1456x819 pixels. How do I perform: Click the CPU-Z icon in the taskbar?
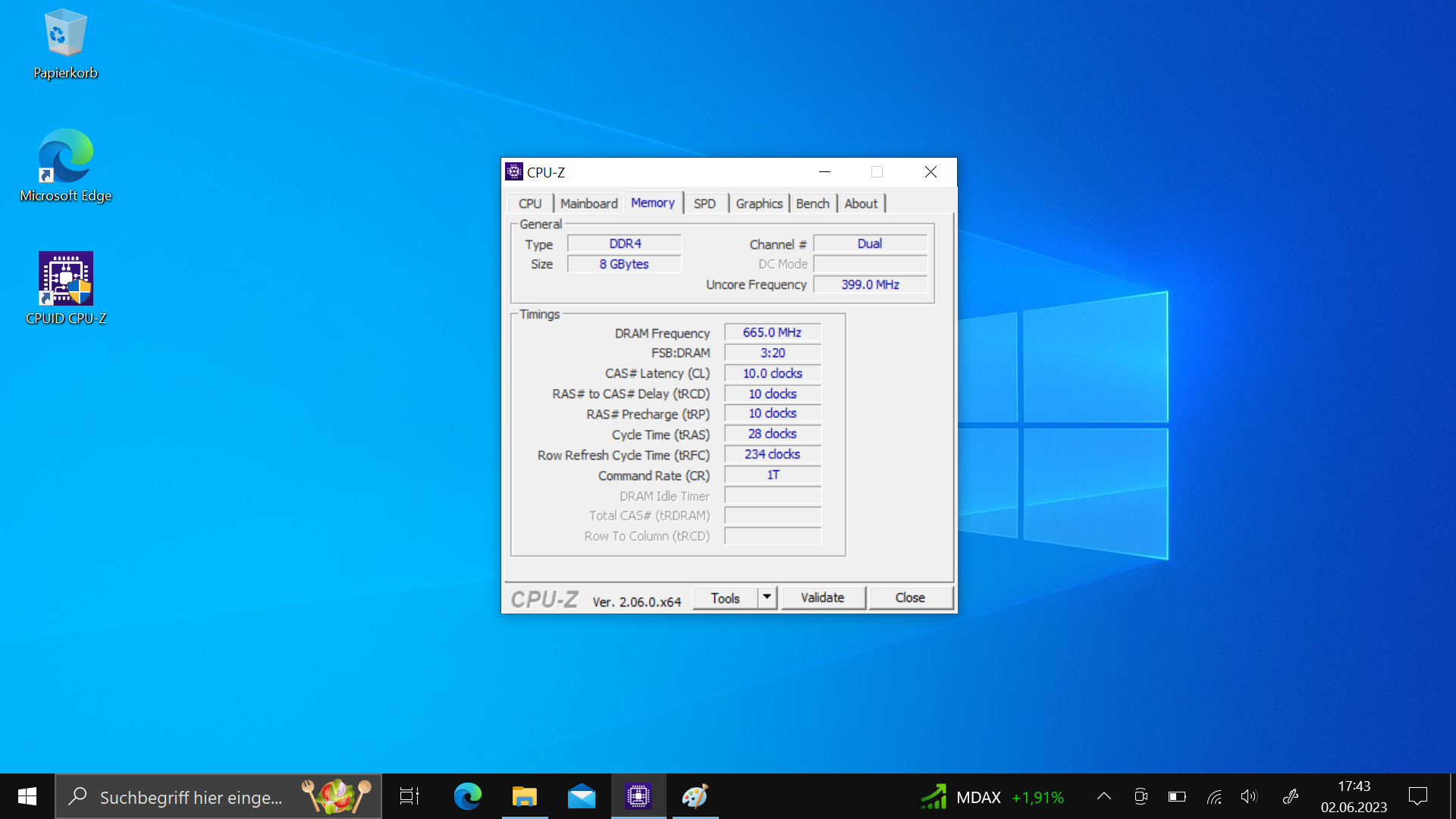pyautogui.click(x=639, y=796)
